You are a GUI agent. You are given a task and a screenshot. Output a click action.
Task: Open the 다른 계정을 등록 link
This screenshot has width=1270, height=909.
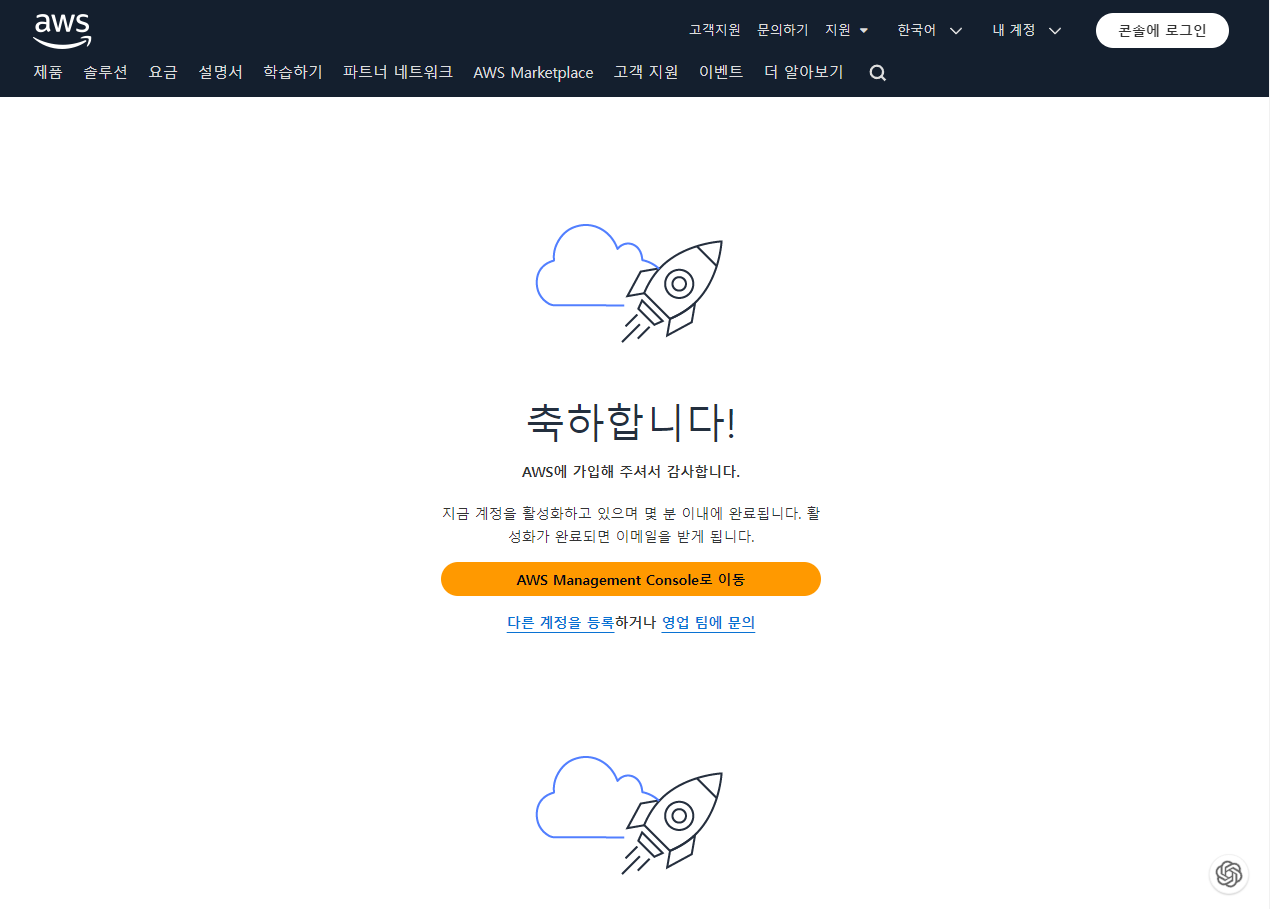[560, 622]
